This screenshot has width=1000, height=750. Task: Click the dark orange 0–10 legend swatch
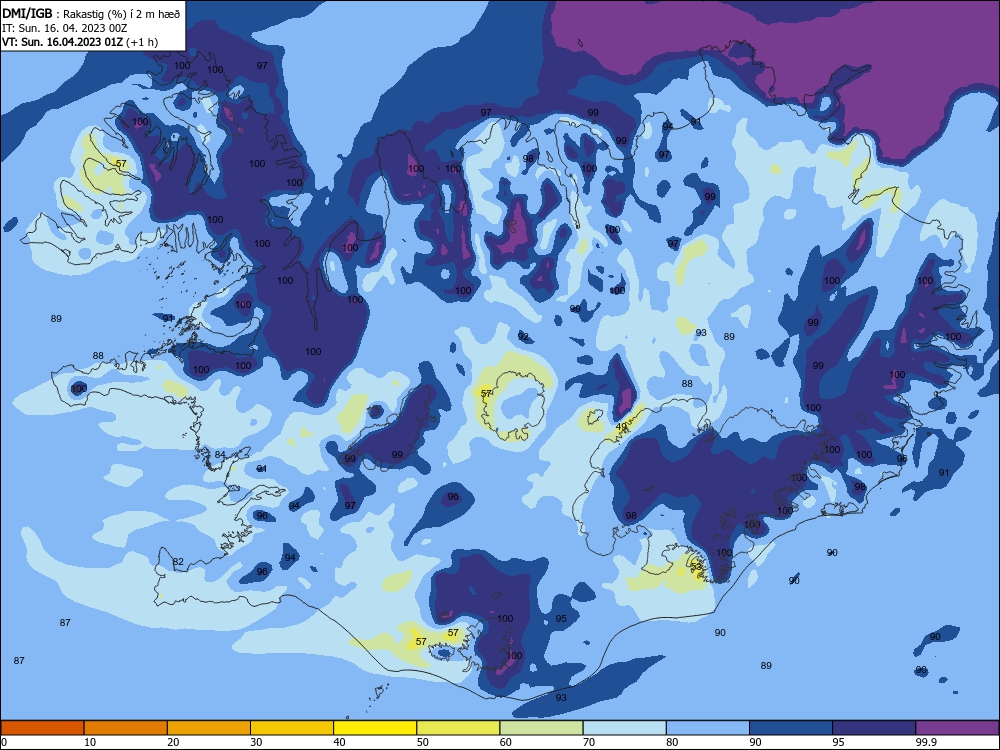pos(43,728)
